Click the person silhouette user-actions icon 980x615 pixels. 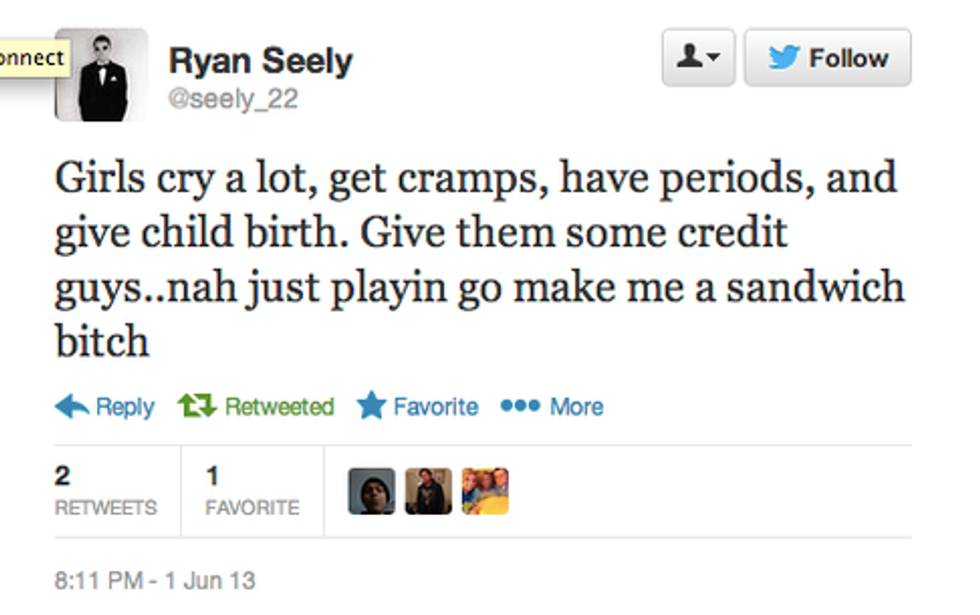pyautogui.click(x=691, y=59)
